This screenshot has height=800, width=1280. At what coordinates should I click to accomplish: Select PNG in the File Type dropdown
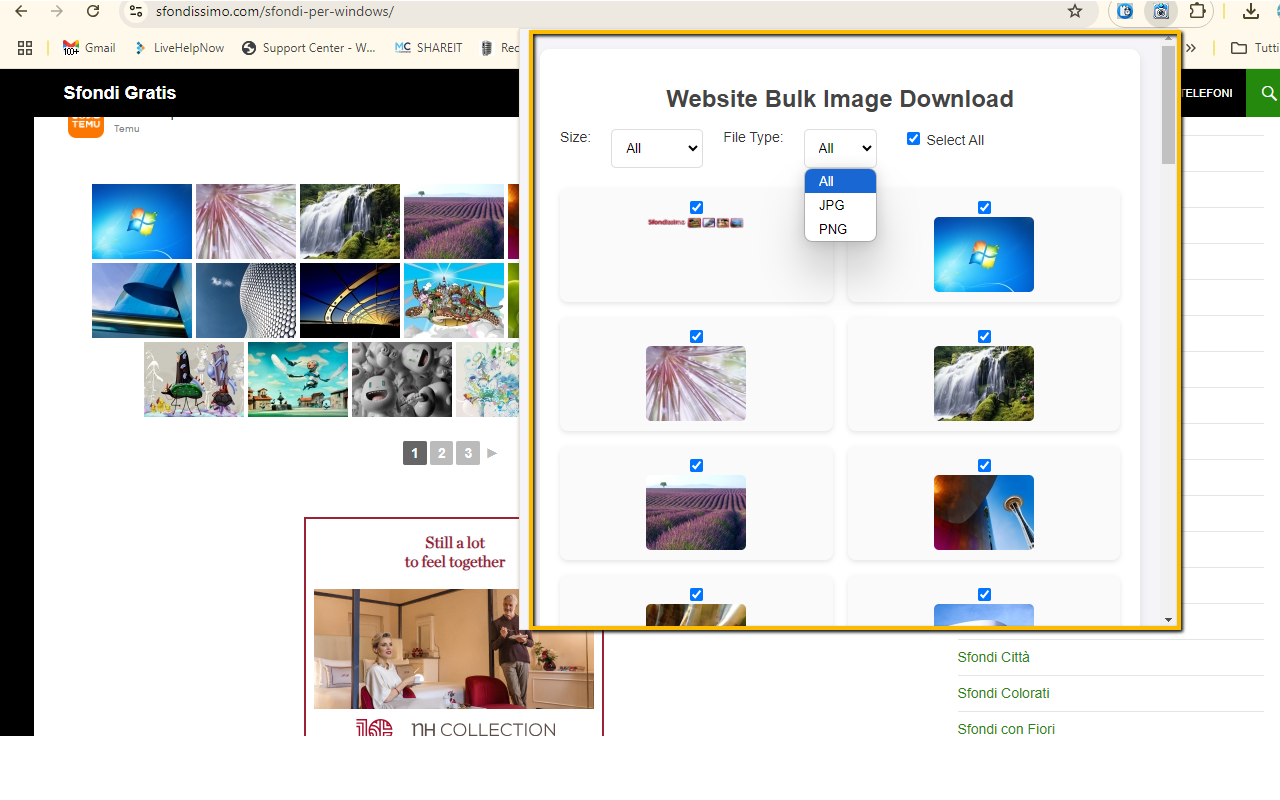click(x=832, y=229)
